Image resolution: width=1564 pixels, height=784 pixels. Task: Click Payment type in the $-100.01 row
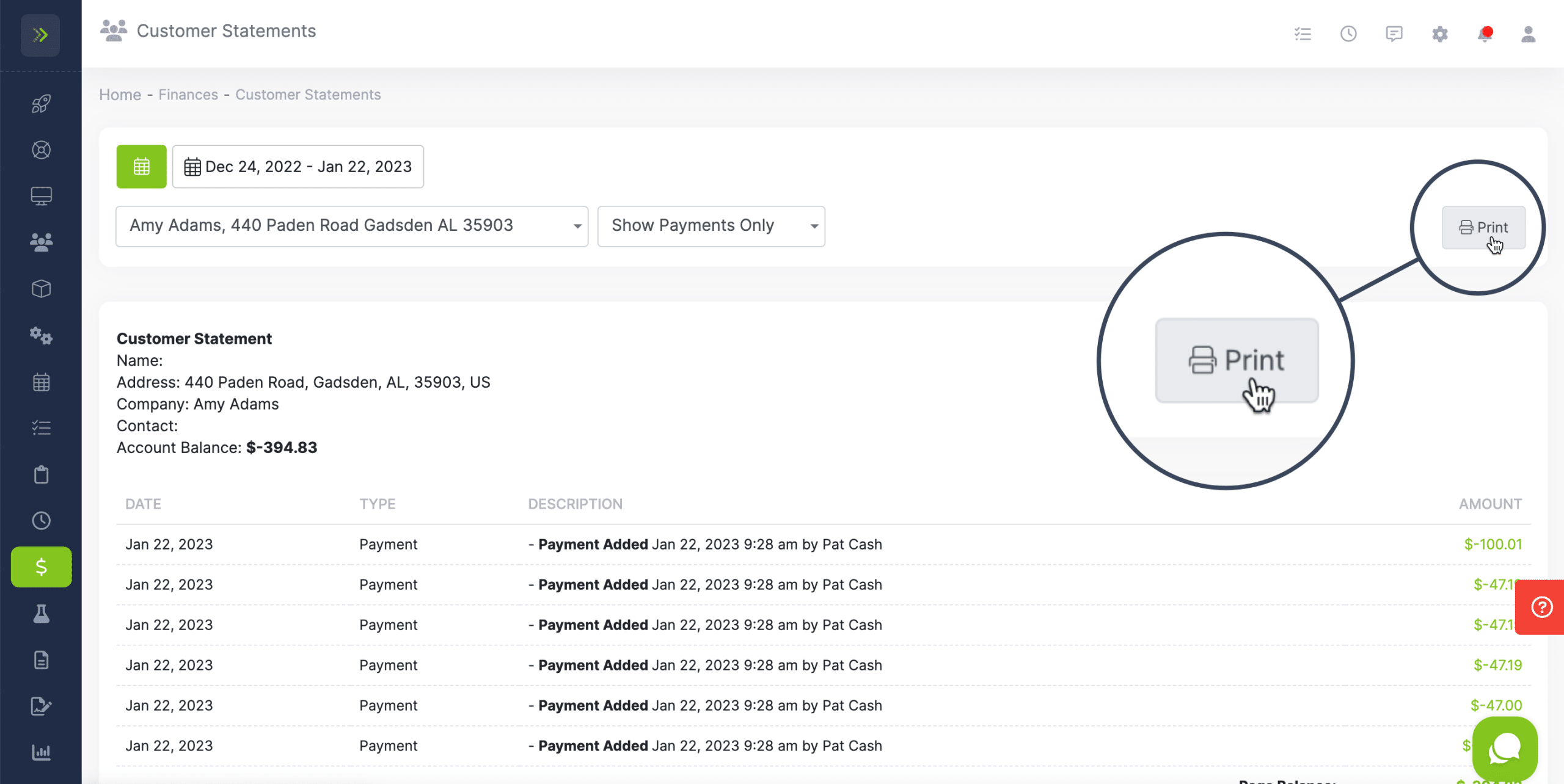click(388, 544)
